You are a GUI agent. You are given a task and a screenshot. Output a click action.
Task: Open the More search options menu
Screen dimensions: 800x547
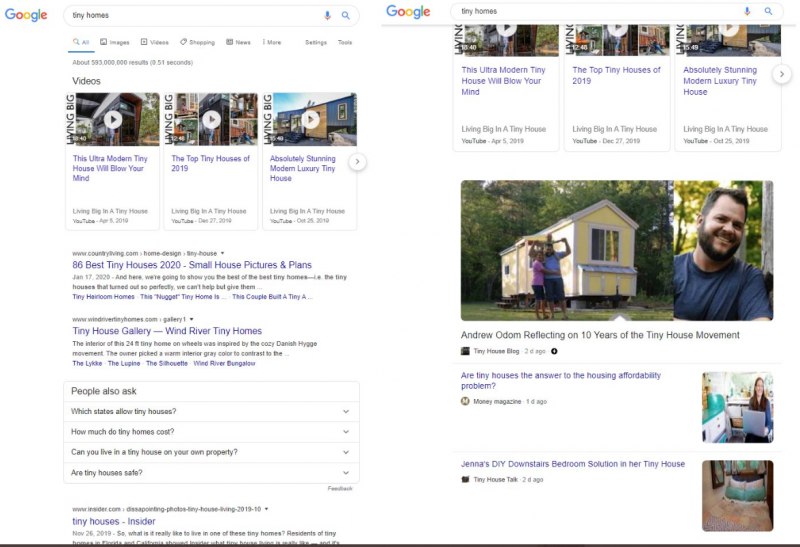[x=272, y=42]
